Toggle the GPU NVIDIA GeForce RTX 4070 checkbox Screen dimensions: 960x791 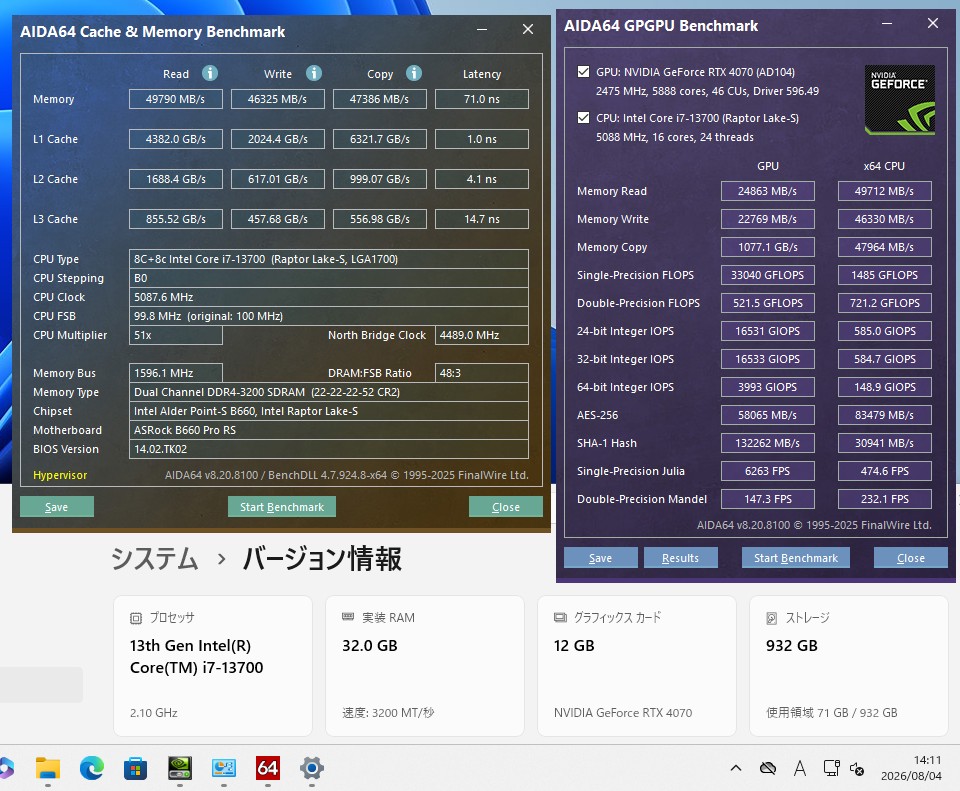[583, 72]
